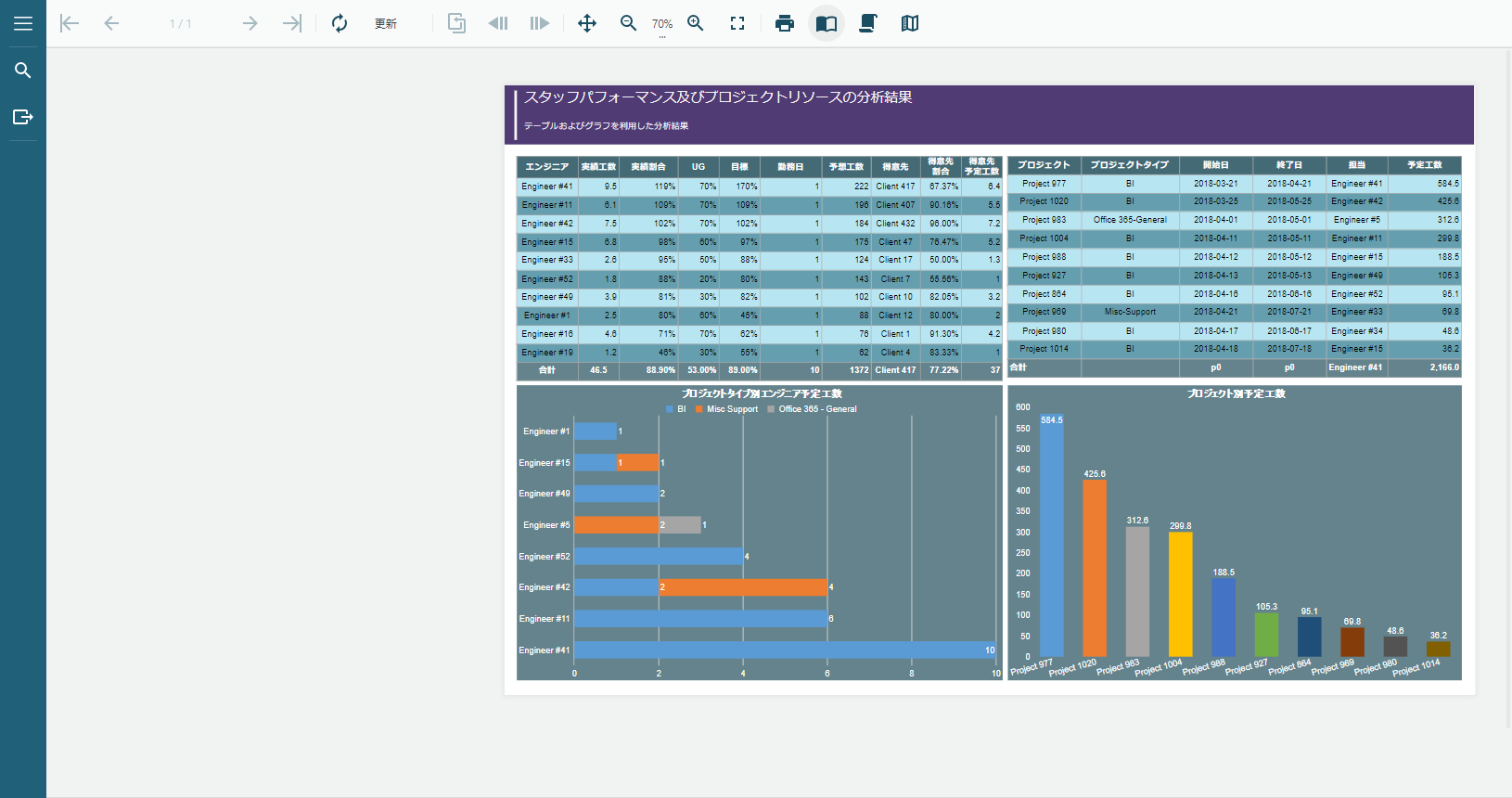This screenshot has height=798, width=1512.
Task: Click the refresh icon
Action: pyautogui.click(x=340, y=23)
